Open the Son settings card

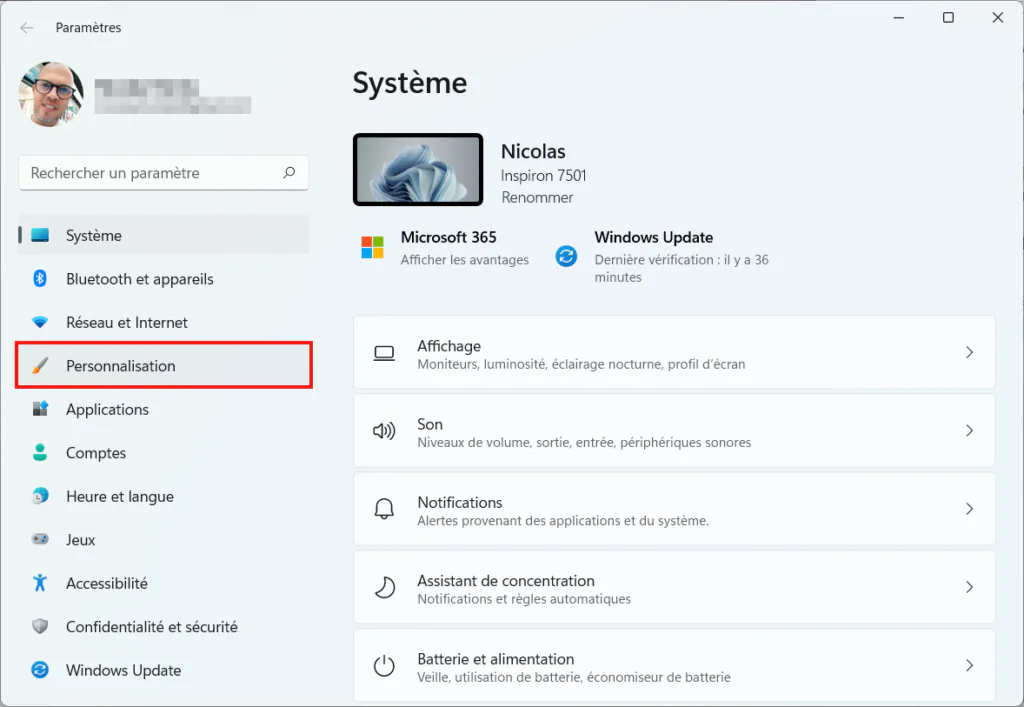tap(674, 431)
